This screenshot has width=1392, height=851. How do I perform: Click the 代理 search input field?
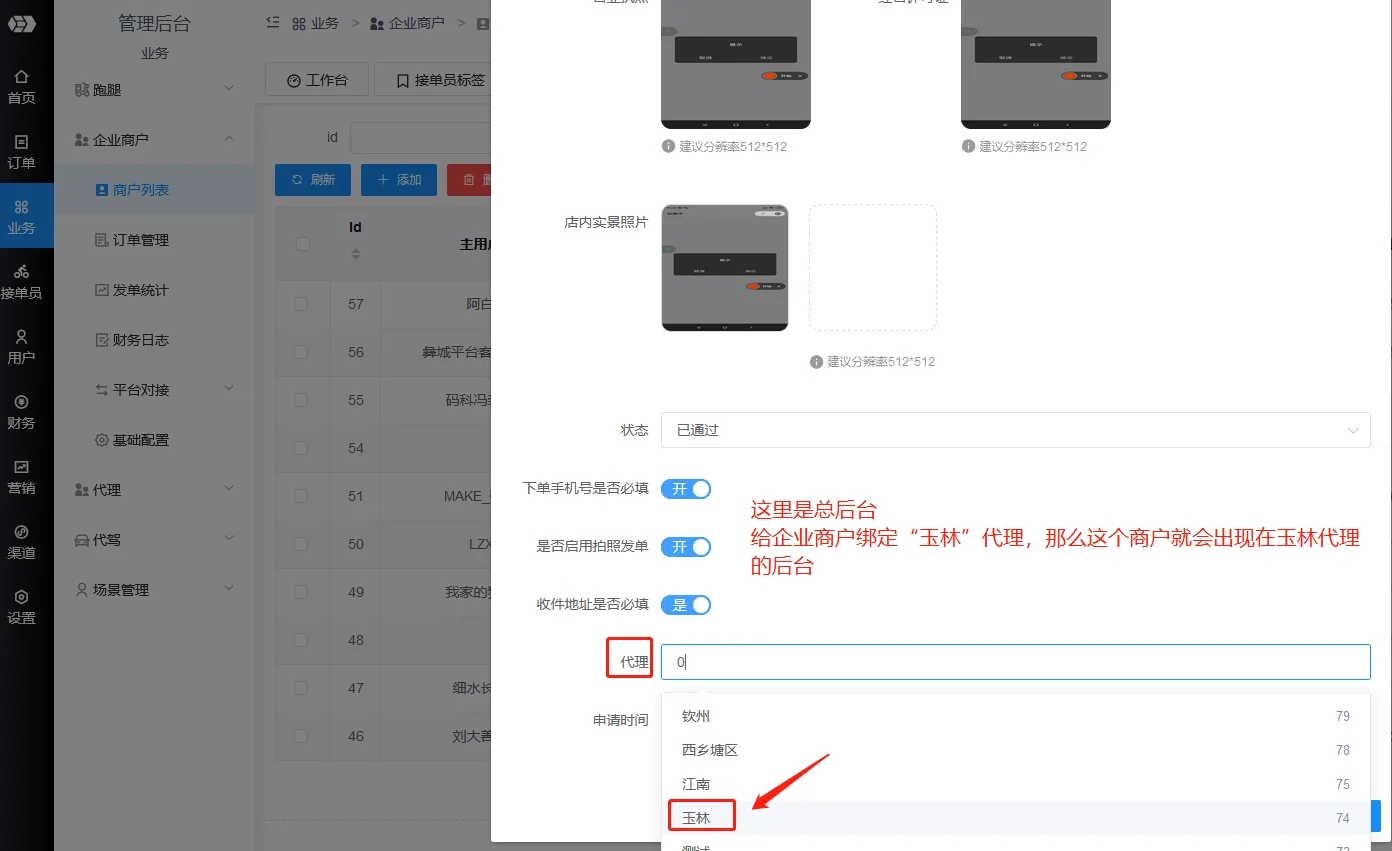tap(1015, 662)
